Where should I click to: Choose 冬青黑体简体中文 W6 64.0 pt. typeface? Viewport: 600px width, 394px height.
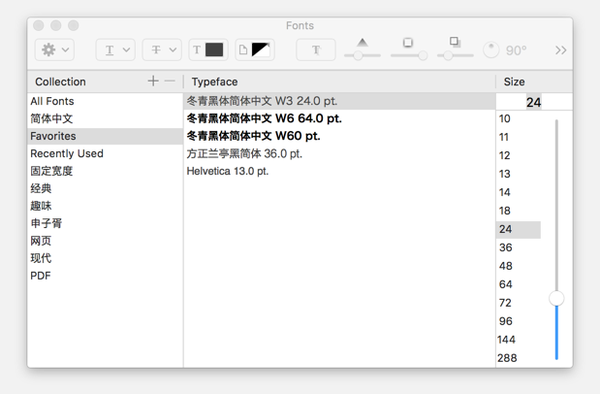pyautogui.click(x=339, y=119)
